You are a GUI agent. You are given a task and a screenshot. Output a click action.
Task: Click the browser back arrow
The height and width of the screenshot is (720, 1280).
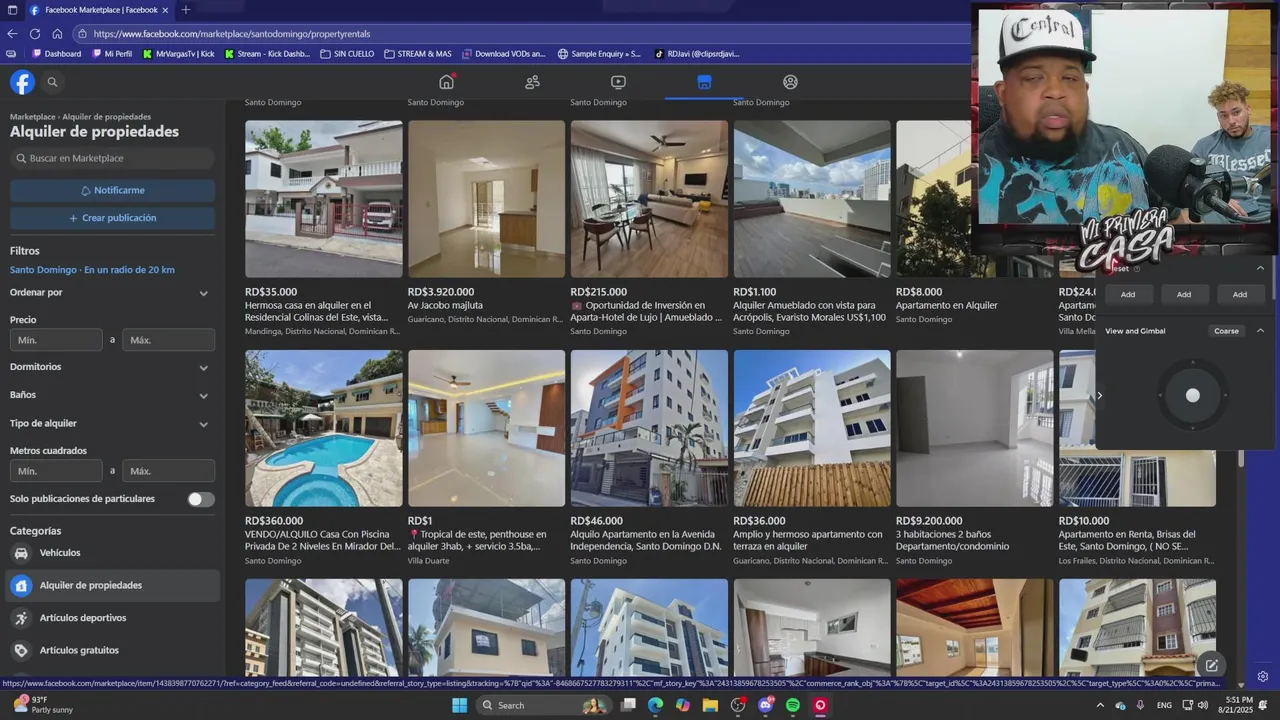[12, 33]
